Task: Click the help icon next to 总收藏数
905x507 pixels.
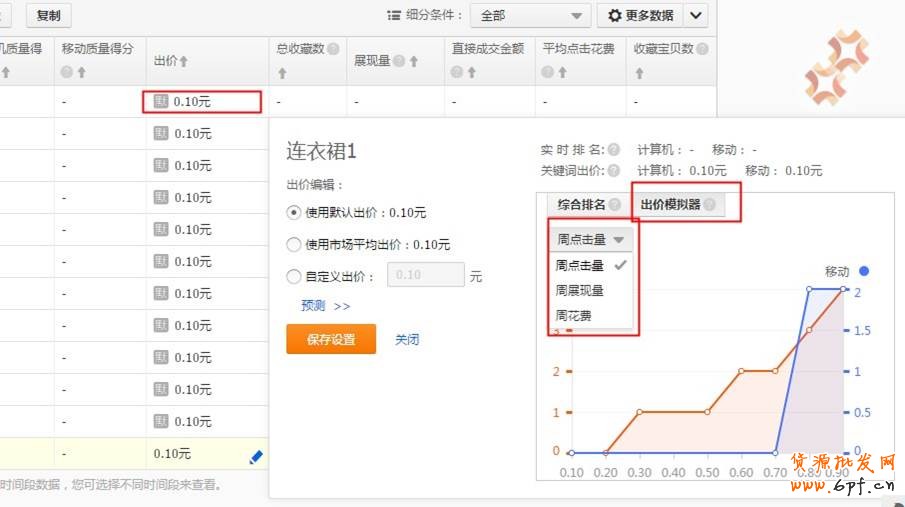Action: pos(333,49)
